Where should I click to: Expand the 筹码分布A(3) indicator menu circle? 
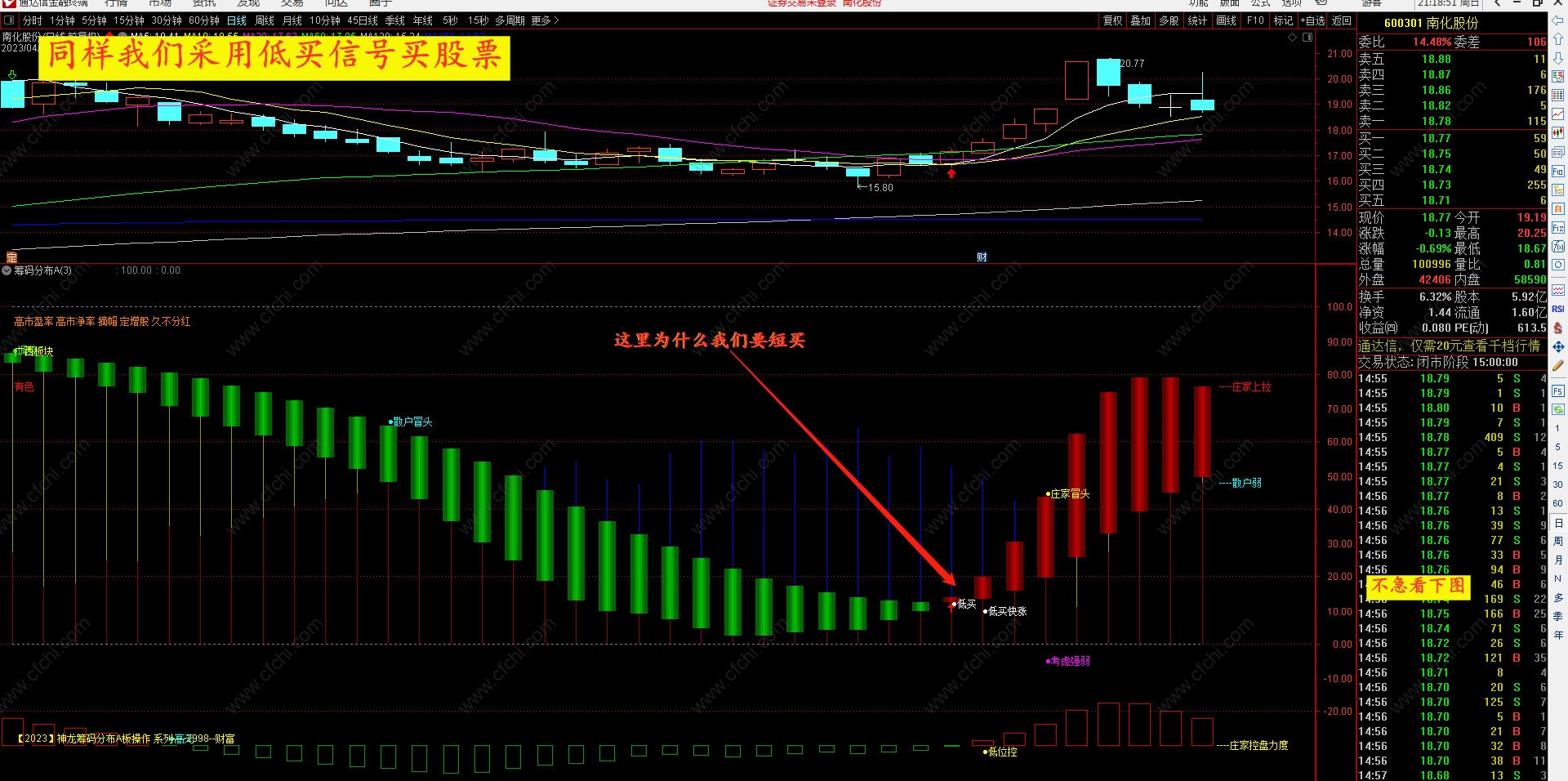click(x=7, y=270)
